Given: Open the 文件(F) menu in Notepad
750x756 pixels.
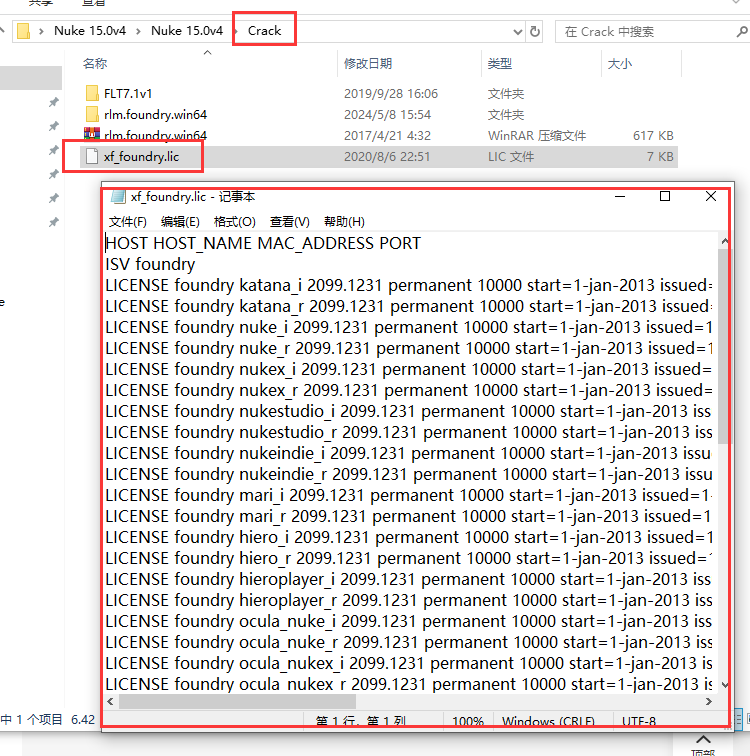Looking at the screenshot, I should pos(127,222).
